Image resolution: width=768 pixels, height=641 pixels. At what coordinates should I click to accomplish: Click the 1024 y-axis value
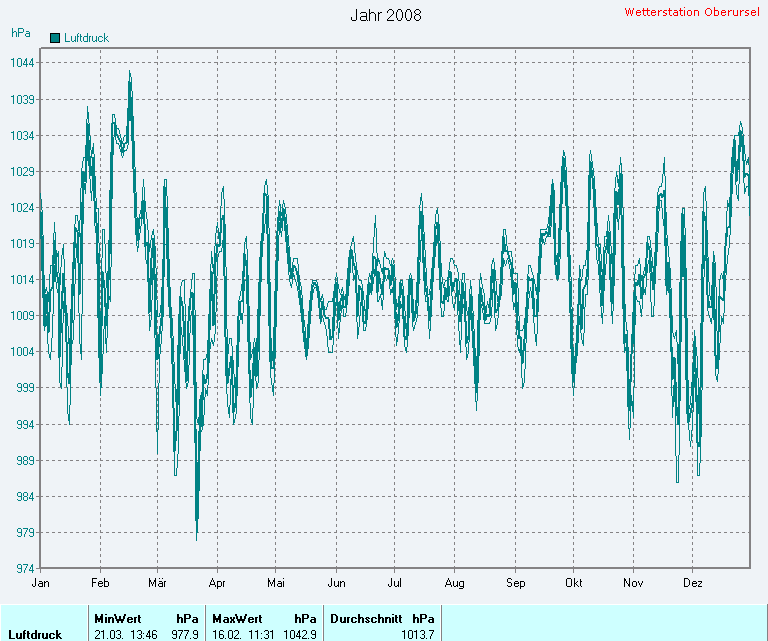[x=23, y=208]
